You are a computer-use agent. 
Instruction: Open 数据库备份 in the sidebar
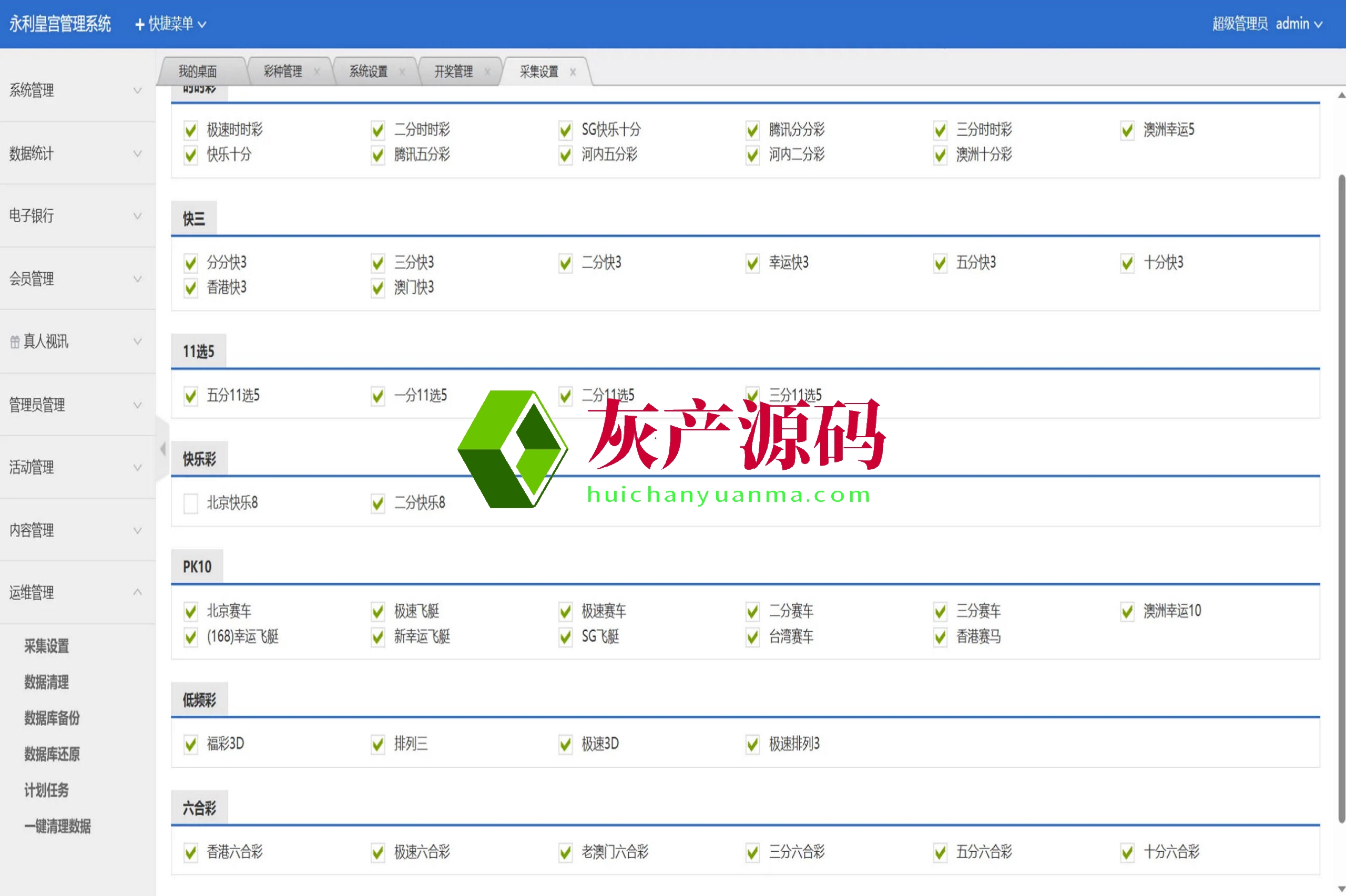pos(52,718)
